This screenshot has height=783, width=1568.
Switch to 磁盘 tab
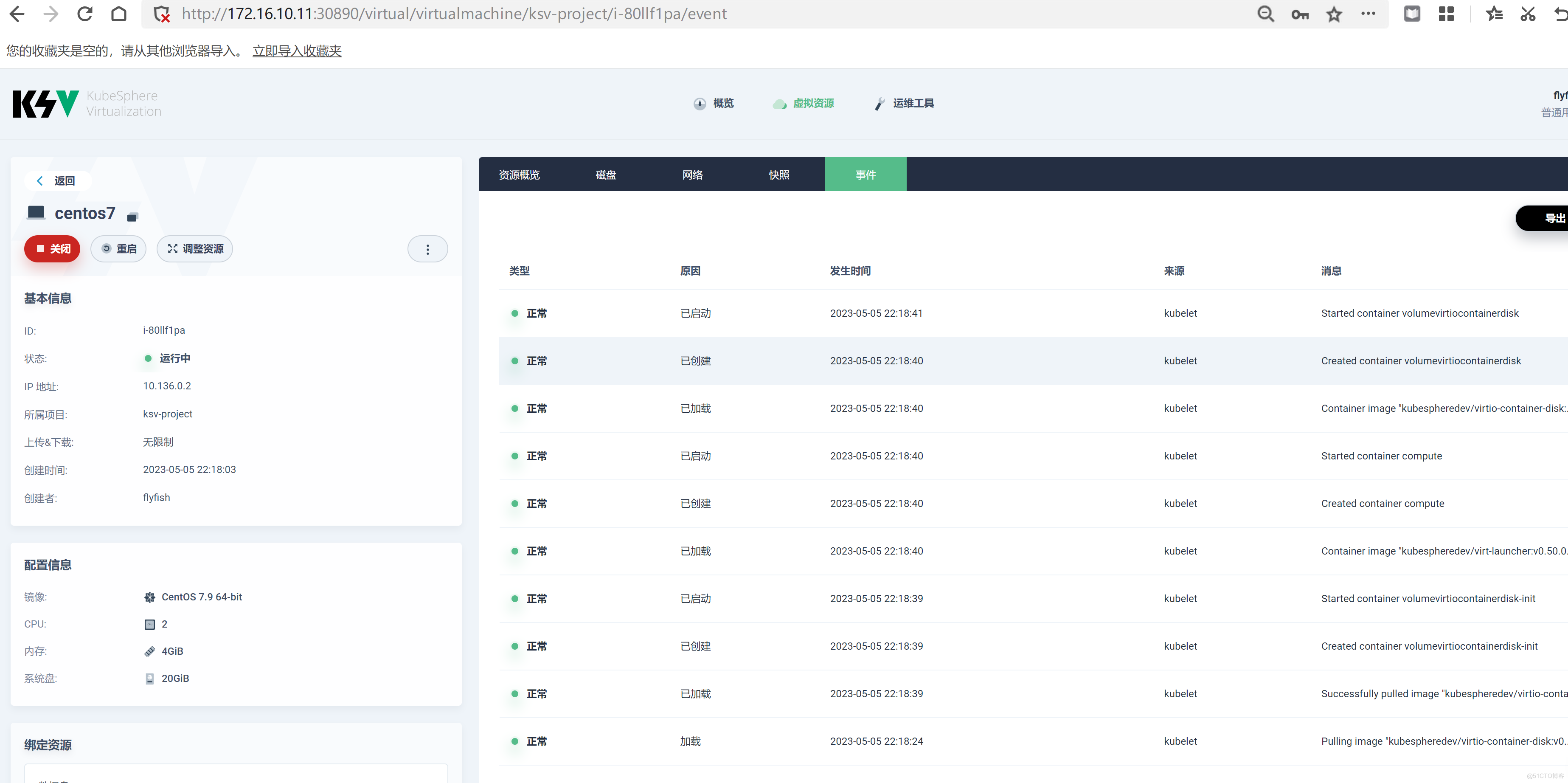click(x=606, y=175)
